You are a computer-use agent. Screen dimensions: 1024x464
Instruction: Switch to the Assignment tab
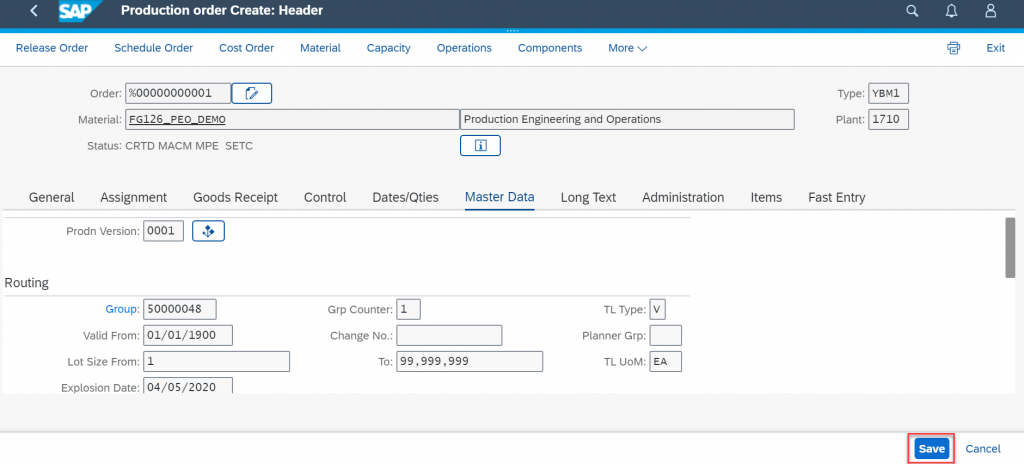tap(134, 197)
